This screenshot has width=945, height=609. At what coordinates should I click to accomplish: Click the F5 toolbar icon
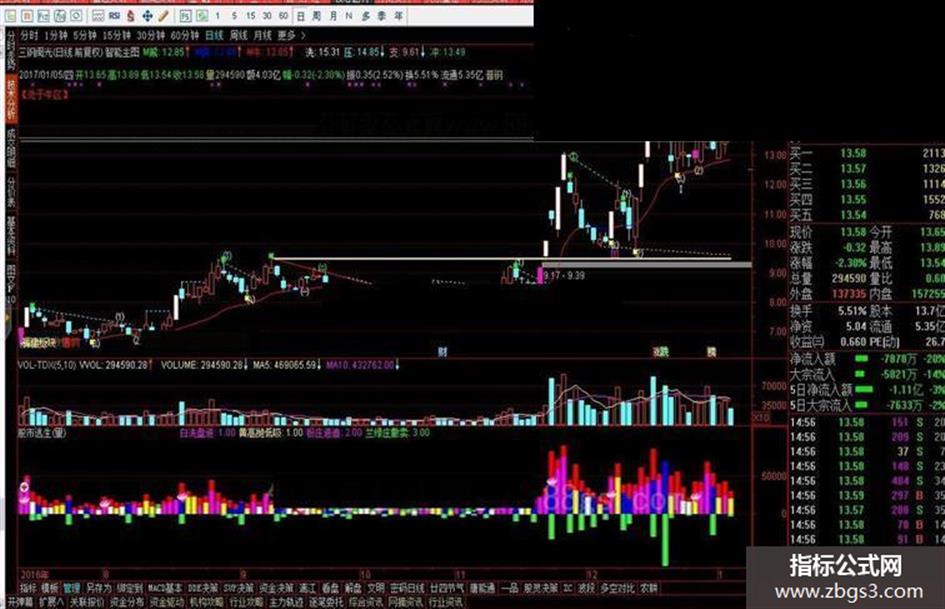pos(186,16)
